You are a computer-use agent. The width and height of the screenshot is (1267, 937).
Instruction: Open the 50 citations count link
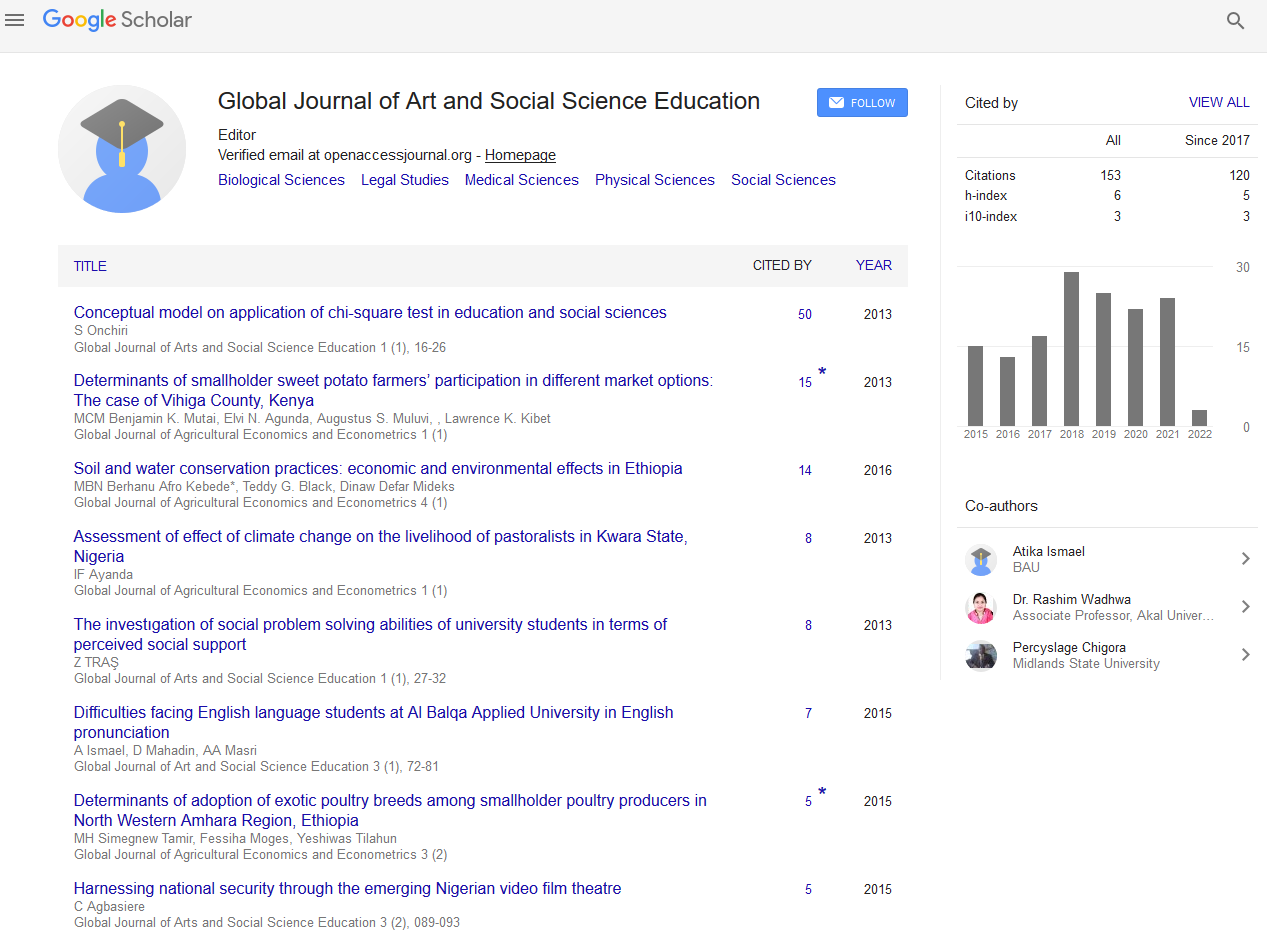click(804, 314)
